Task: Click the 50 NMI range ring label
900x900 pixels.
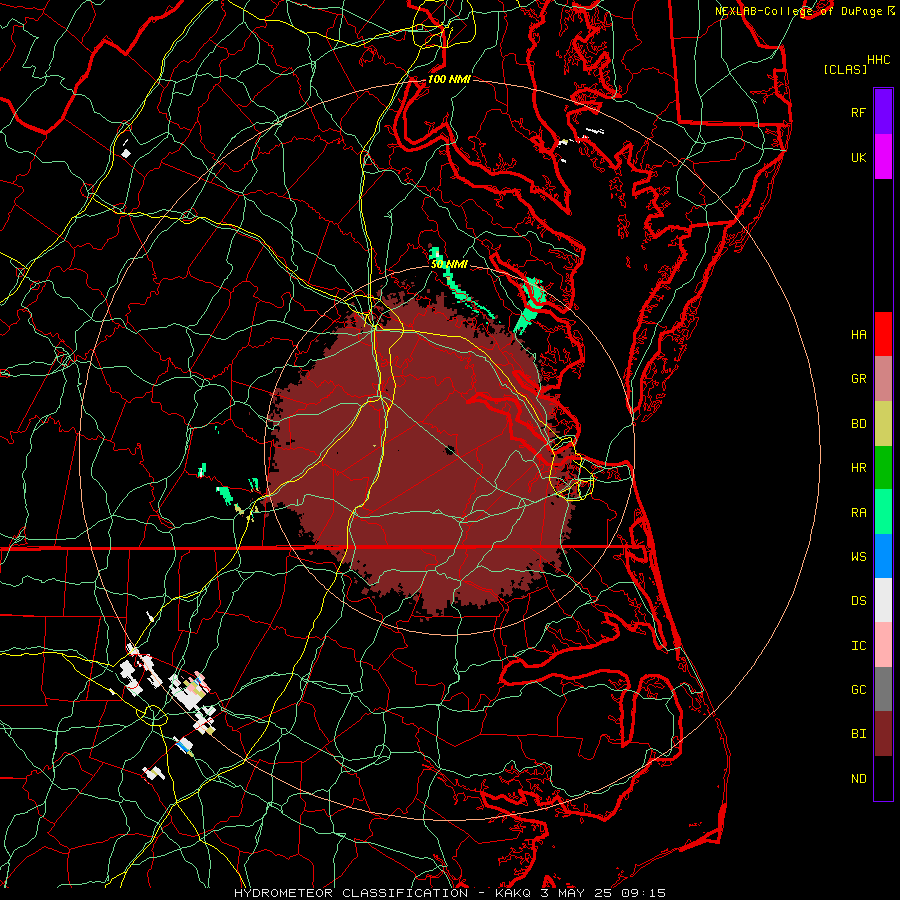Action: pos(449,264)
